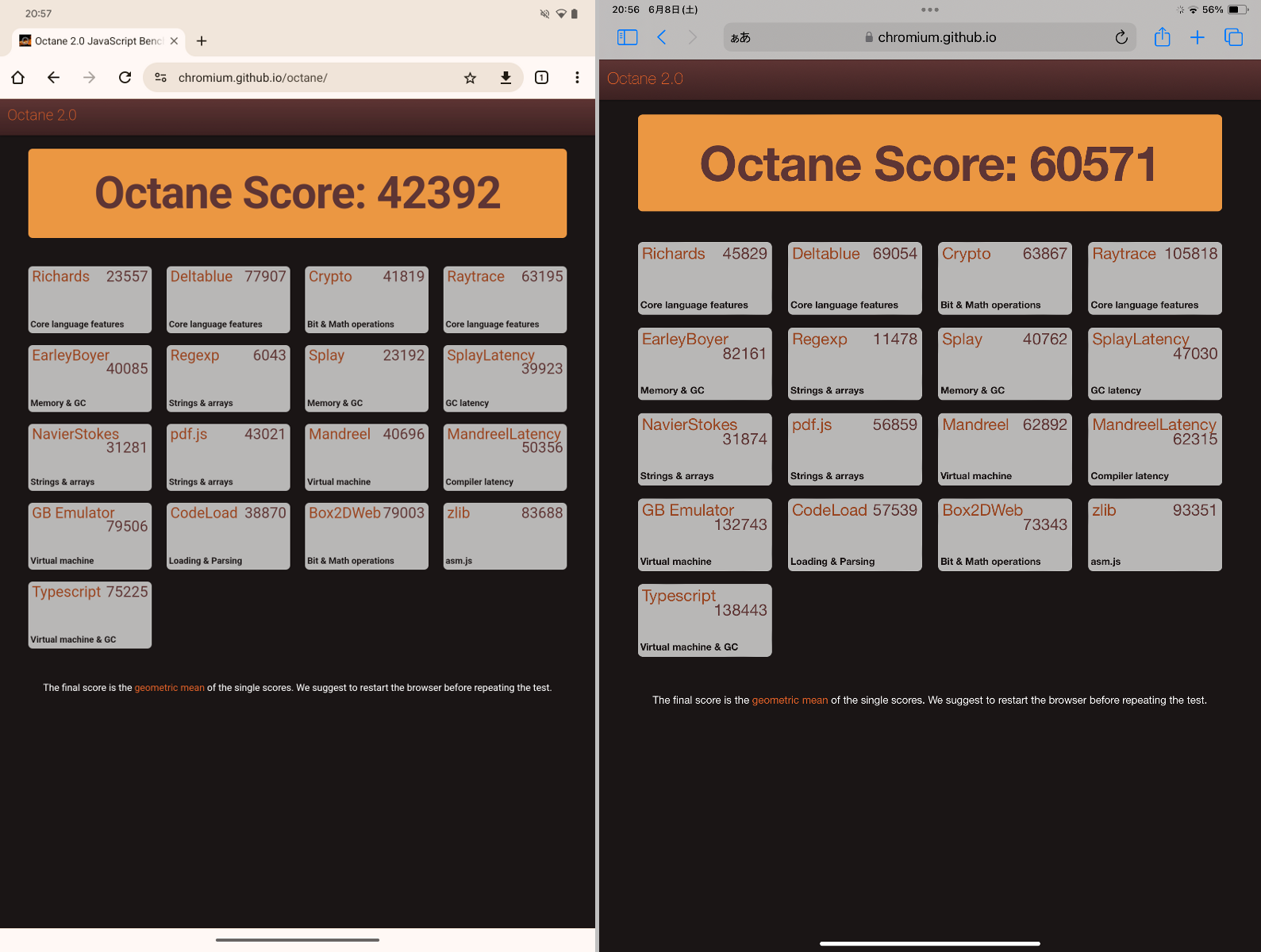The height and width of the screenshot is (952, 1261).
Task: Open a new Chrome tab with plus
Action: 202,40
